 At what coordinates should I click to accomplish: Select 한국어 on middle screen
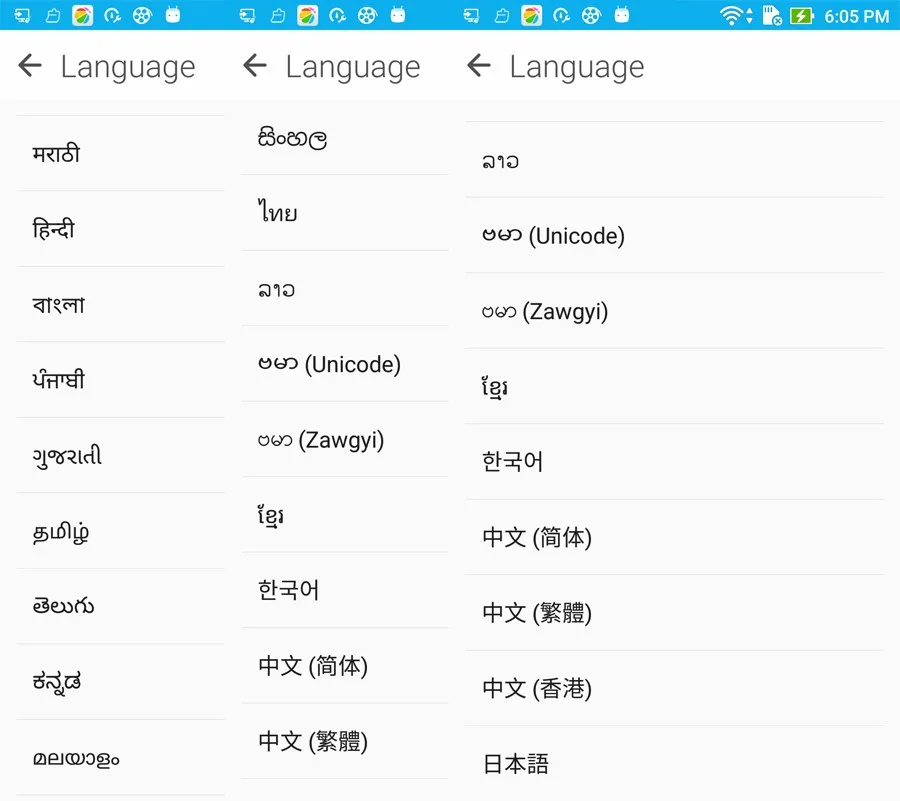345,590
